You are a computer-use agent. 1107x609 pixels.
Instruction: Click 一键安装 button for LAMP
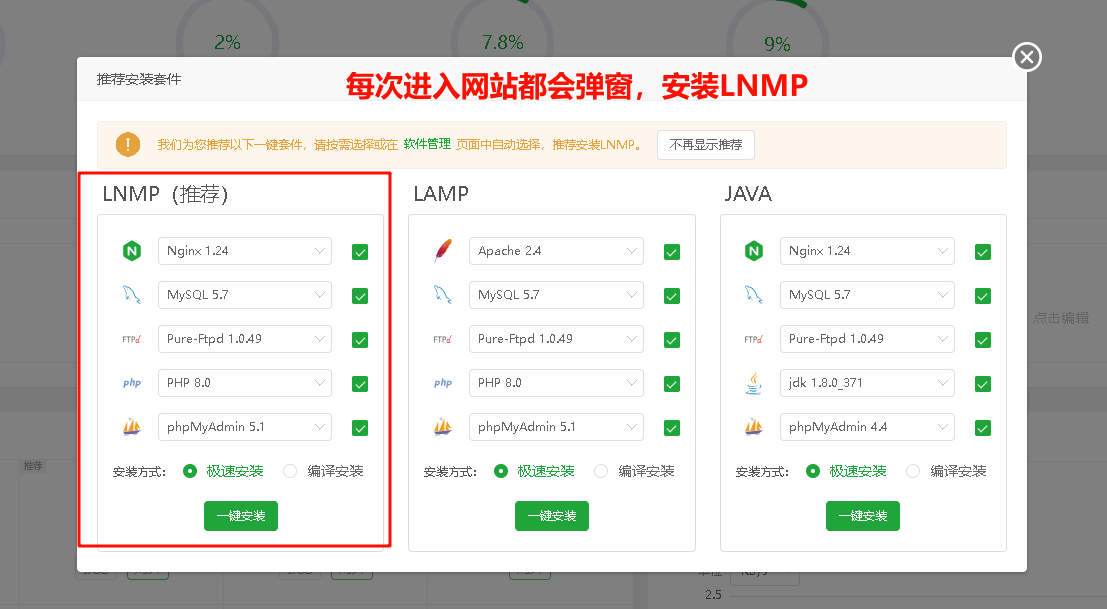(551, 516)
